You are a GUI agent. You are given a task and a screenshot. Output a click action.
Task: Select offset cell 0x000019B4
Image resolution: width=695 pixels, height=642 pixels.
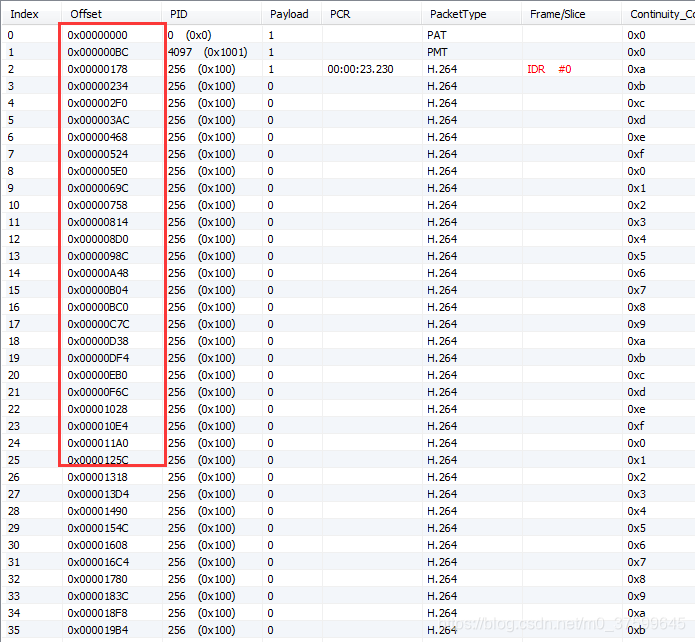coord(98,630)
